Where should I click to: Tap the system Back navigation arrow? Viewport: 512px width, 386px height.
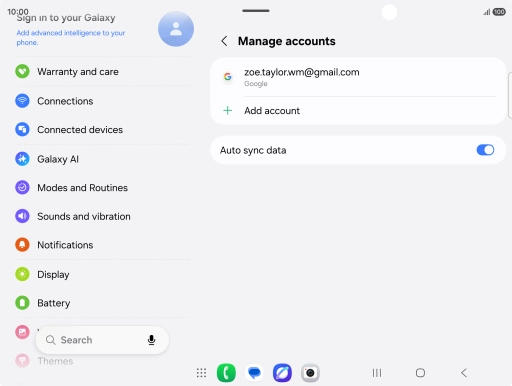coord(464,373)
